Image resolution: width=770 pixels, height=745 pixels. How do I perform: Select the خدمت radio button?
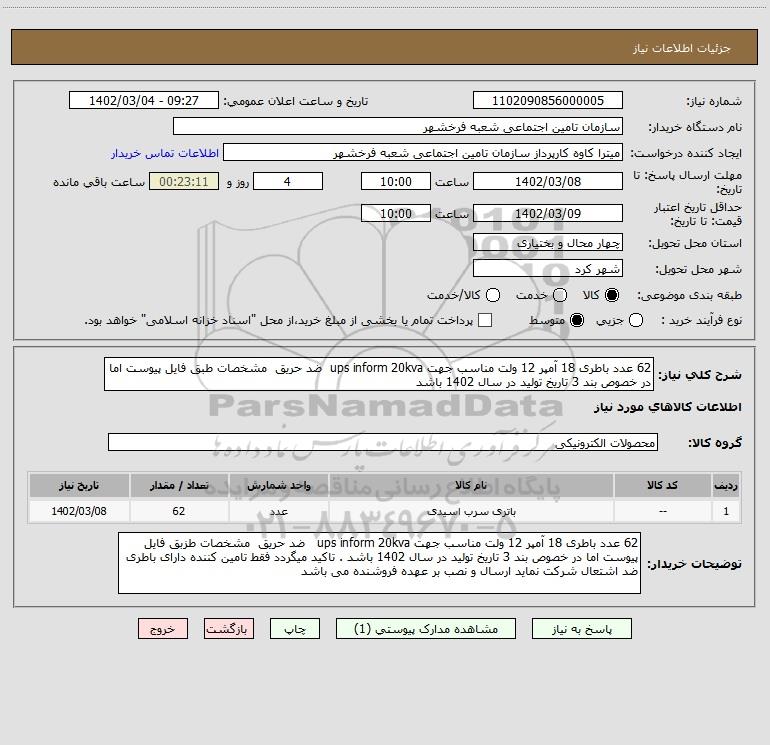click(560, 295)
